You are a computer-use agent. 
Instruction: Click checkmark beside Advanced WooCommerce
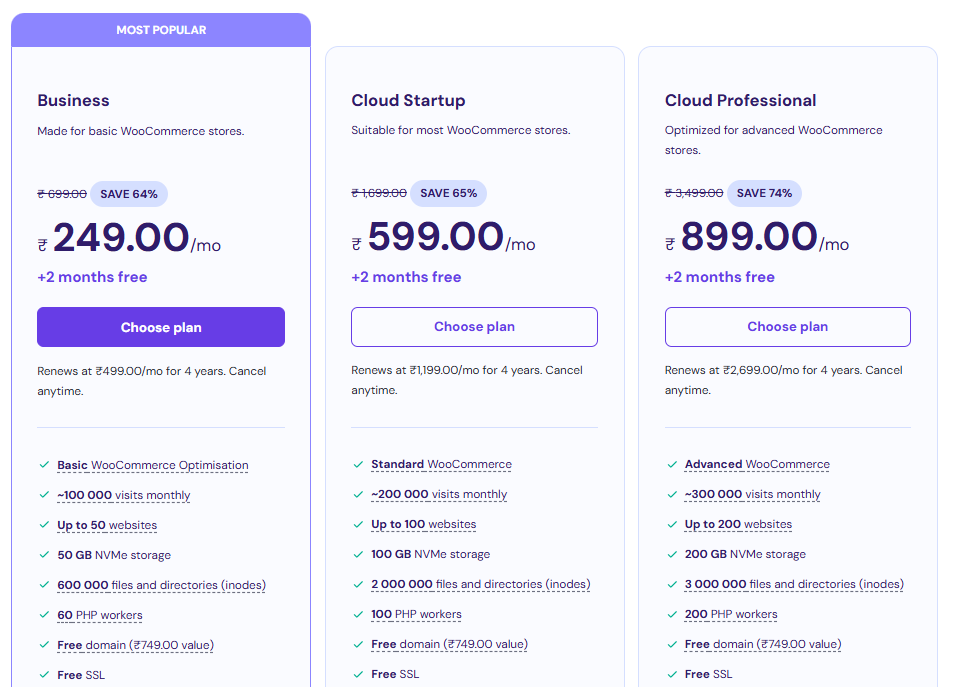tap(672, 464)
